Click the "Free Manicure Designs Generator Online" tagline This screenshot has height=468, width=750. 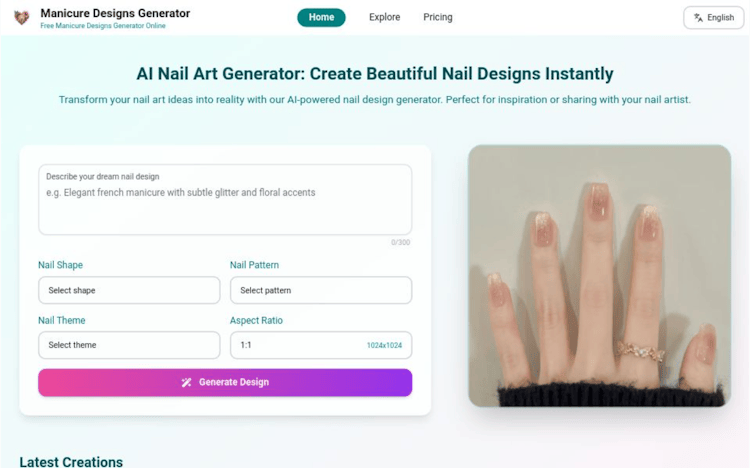[x=103, y=26]
